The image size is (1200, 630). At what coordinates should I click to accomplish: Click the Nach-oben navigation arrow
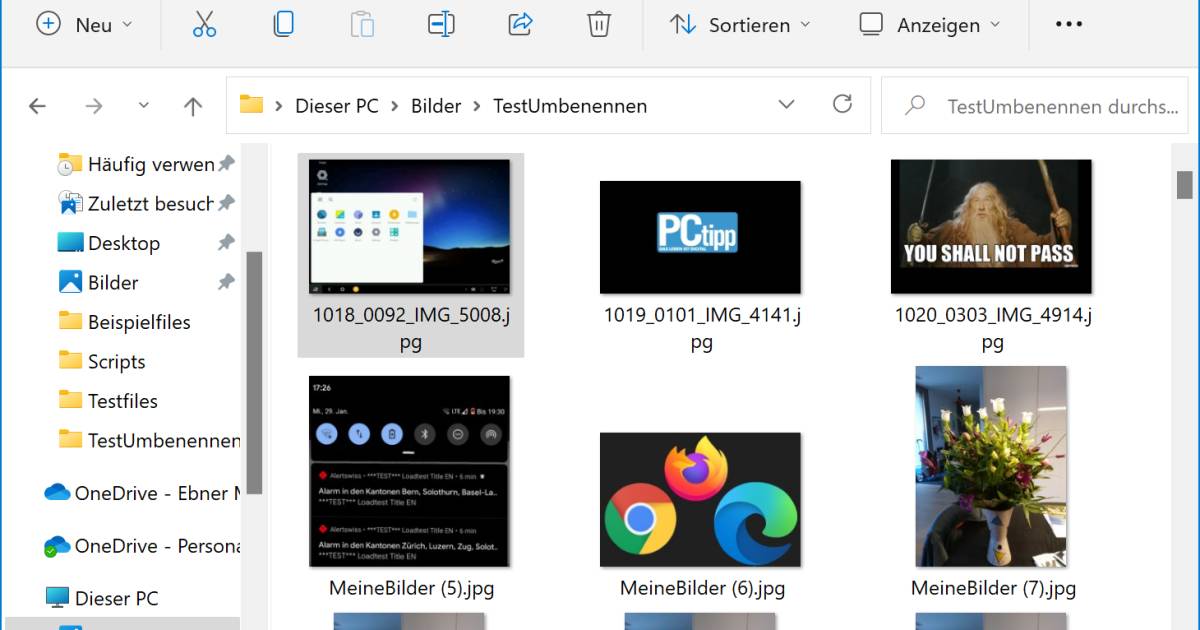tap(192, 105)
